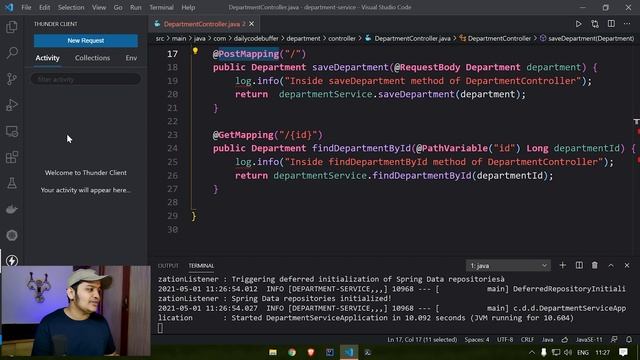Change encoding via 'UTF-8' status item
The image size is (640, 360).
pos(505,340)
